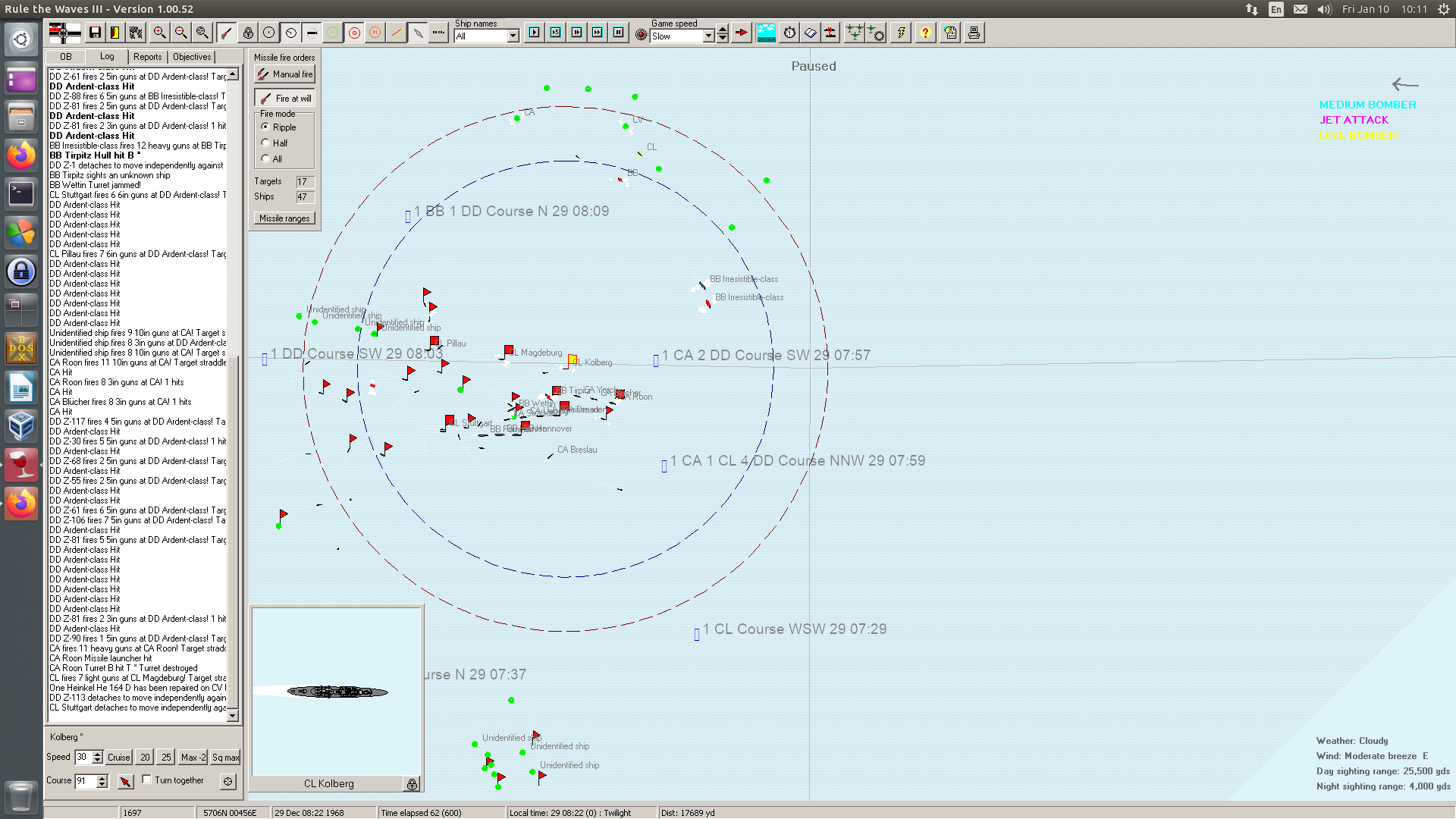Click the red arrow toolbar icon
The width and height of the screenshot is (1456, 819).
coord(742,33)
